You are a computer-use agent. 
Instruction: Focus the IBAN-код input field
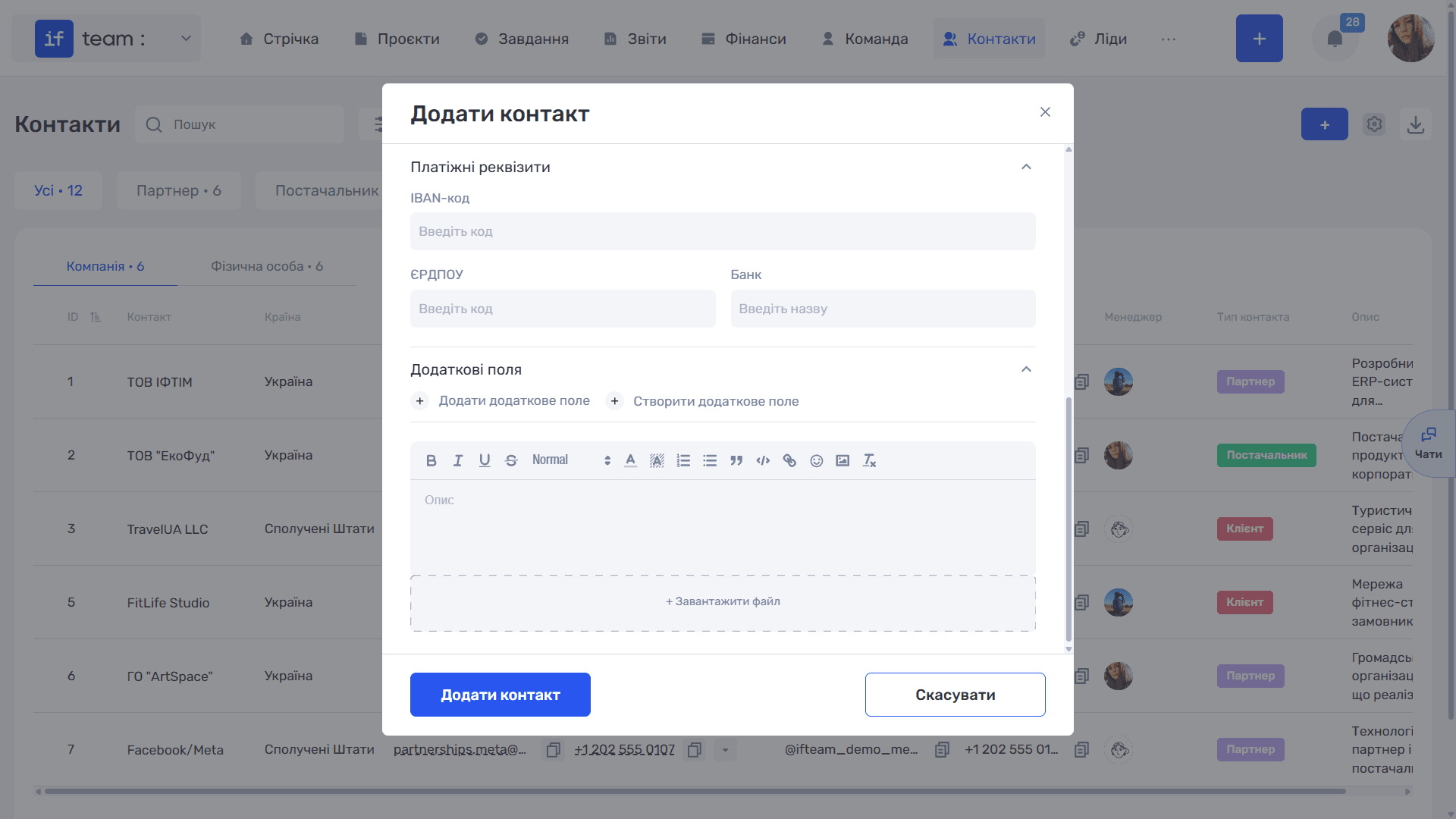point(723,231)
